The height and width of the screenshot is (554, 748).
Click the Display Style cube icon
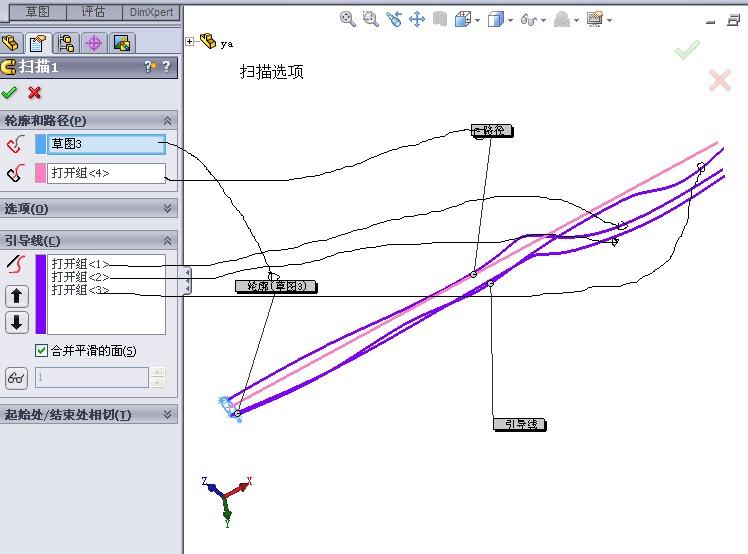coord(495,20)
